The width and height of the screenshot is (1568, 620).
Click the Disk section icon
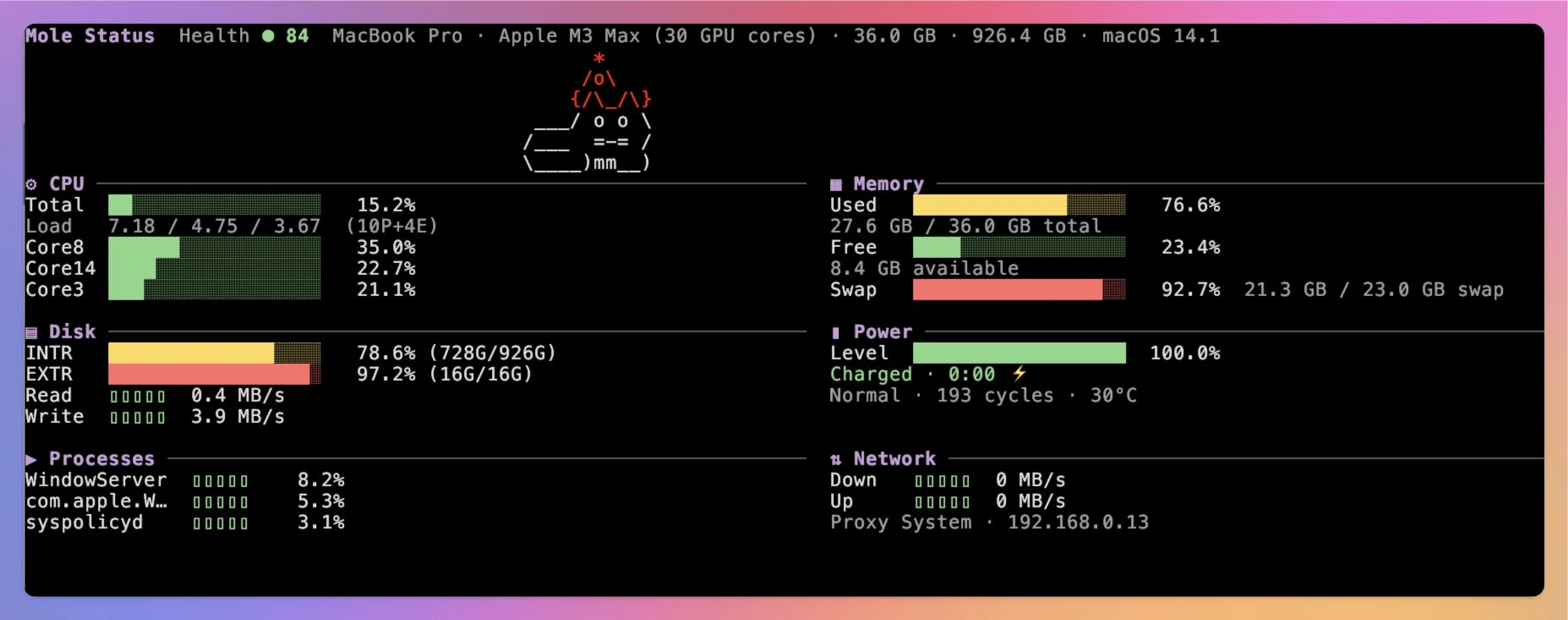pos(31,332)
